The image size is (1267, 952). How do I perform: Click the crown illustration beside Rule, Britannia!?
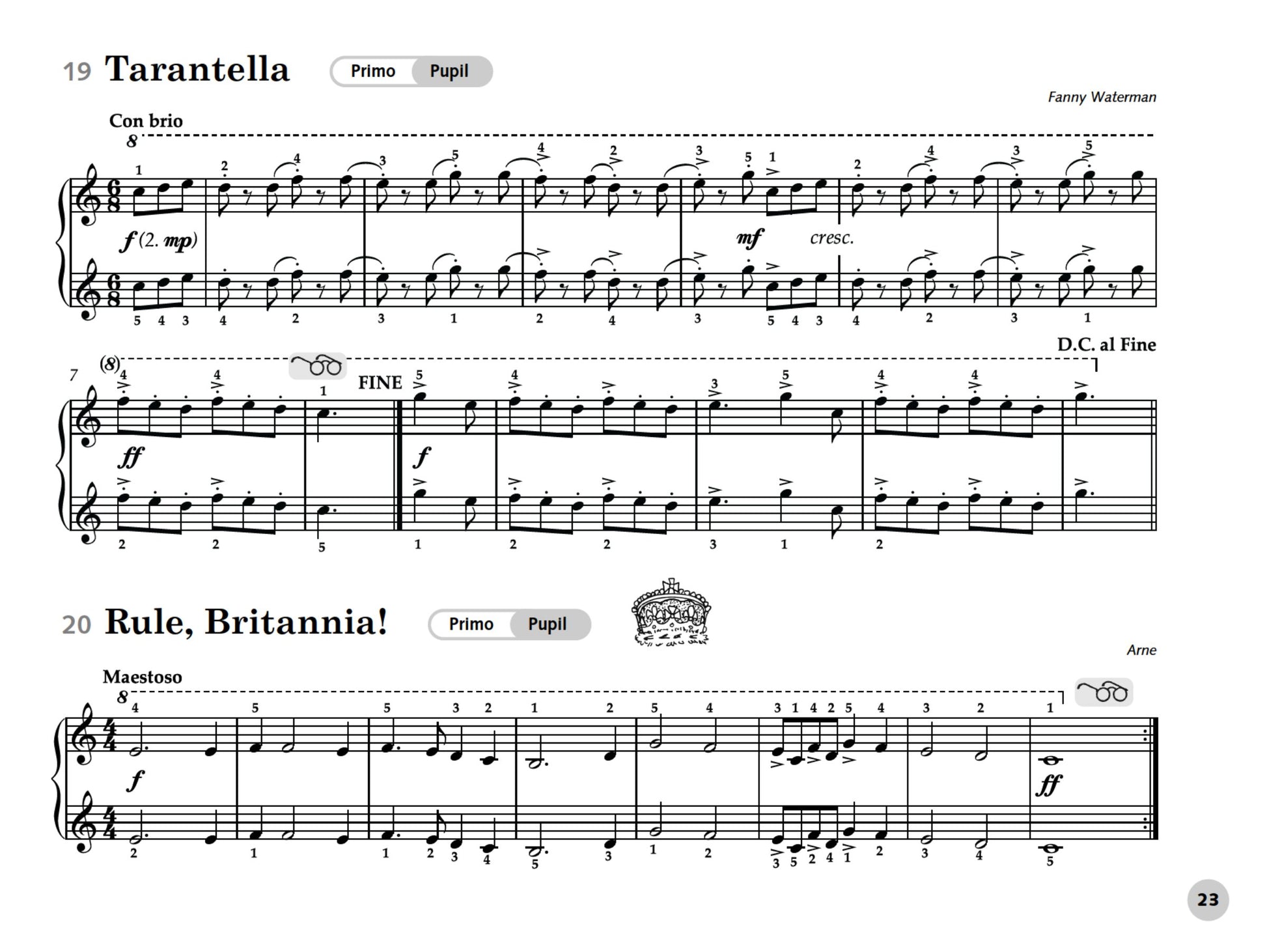[x=671, y=613]
